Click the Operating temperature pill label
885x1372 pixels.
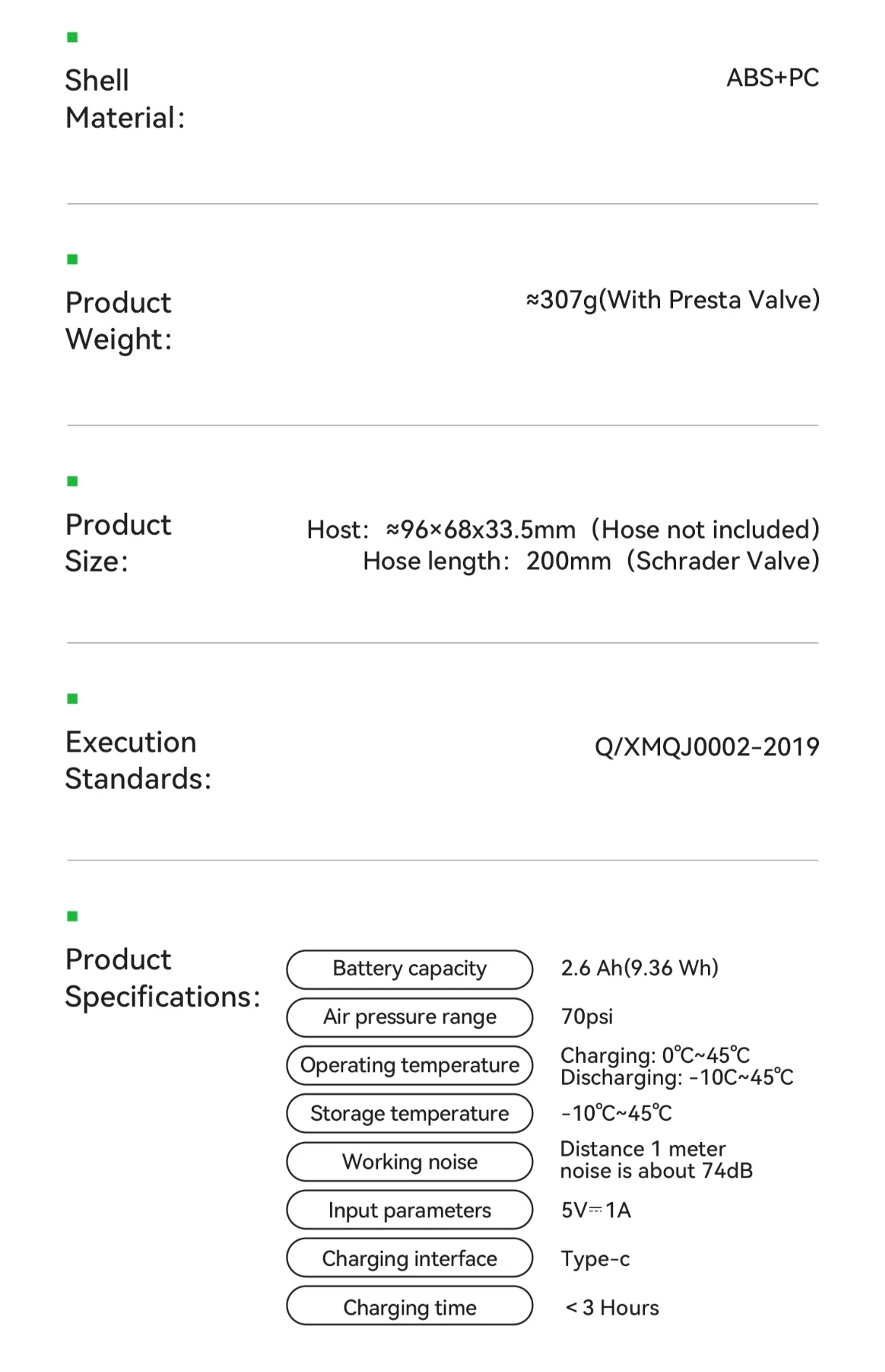pos(410,1065)
